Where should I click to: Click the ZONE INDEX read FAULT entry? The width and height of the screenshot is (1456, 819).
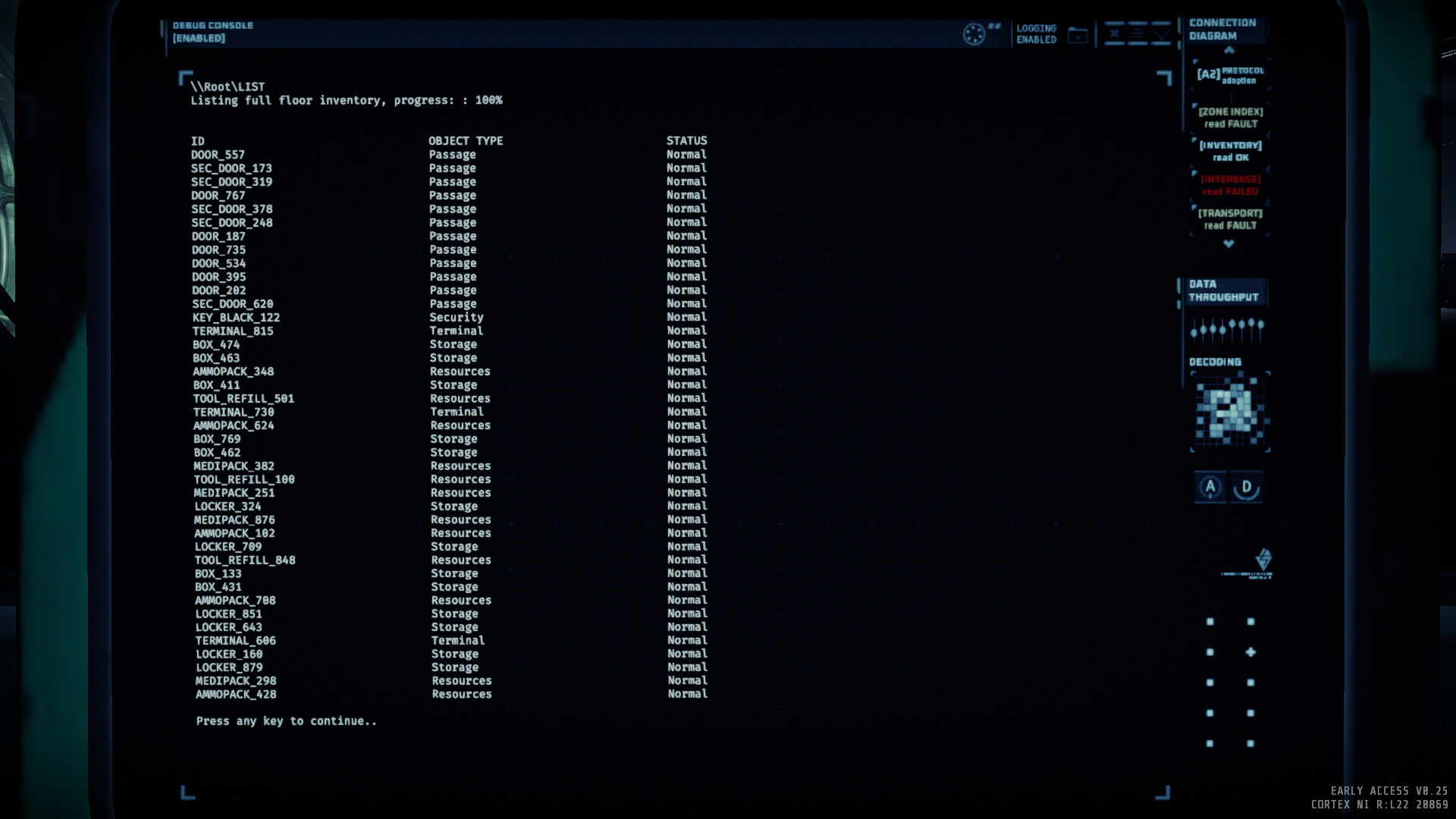1230,118
